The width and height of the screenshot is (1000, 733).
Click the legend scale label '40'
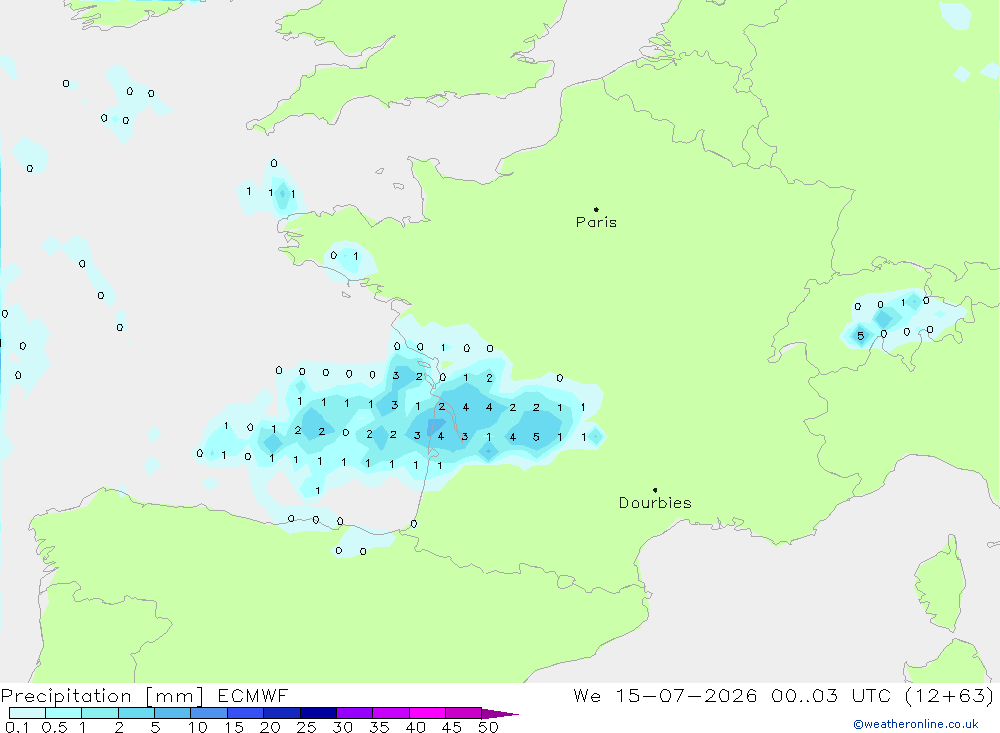click(415, 727)
